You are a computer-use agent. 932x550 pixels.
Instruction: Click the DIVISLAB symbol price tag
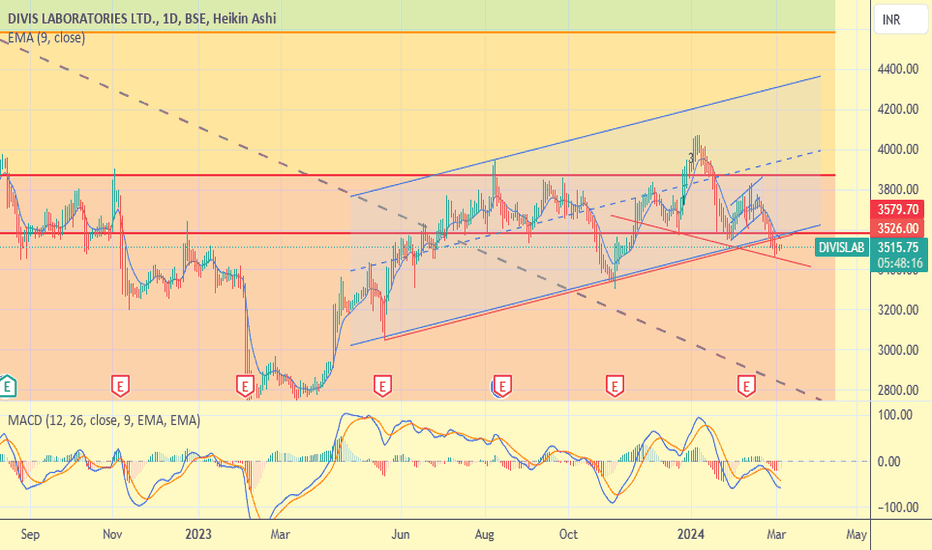pos(840,247)
